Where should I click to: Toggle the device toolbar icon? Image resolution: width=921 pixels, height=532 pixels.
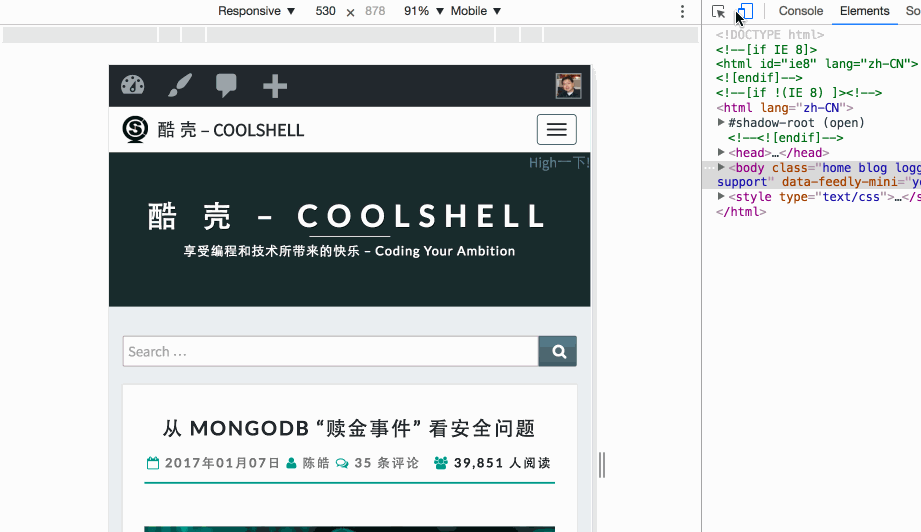pyautogui.click(x=744, y=12)
